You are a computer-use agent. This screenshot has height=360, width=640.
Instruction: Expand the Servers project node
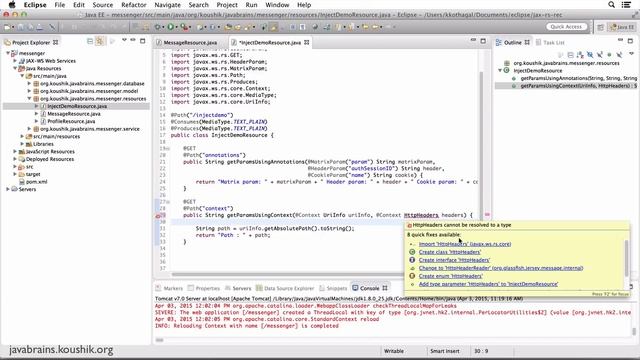click(x=8, y=189)
